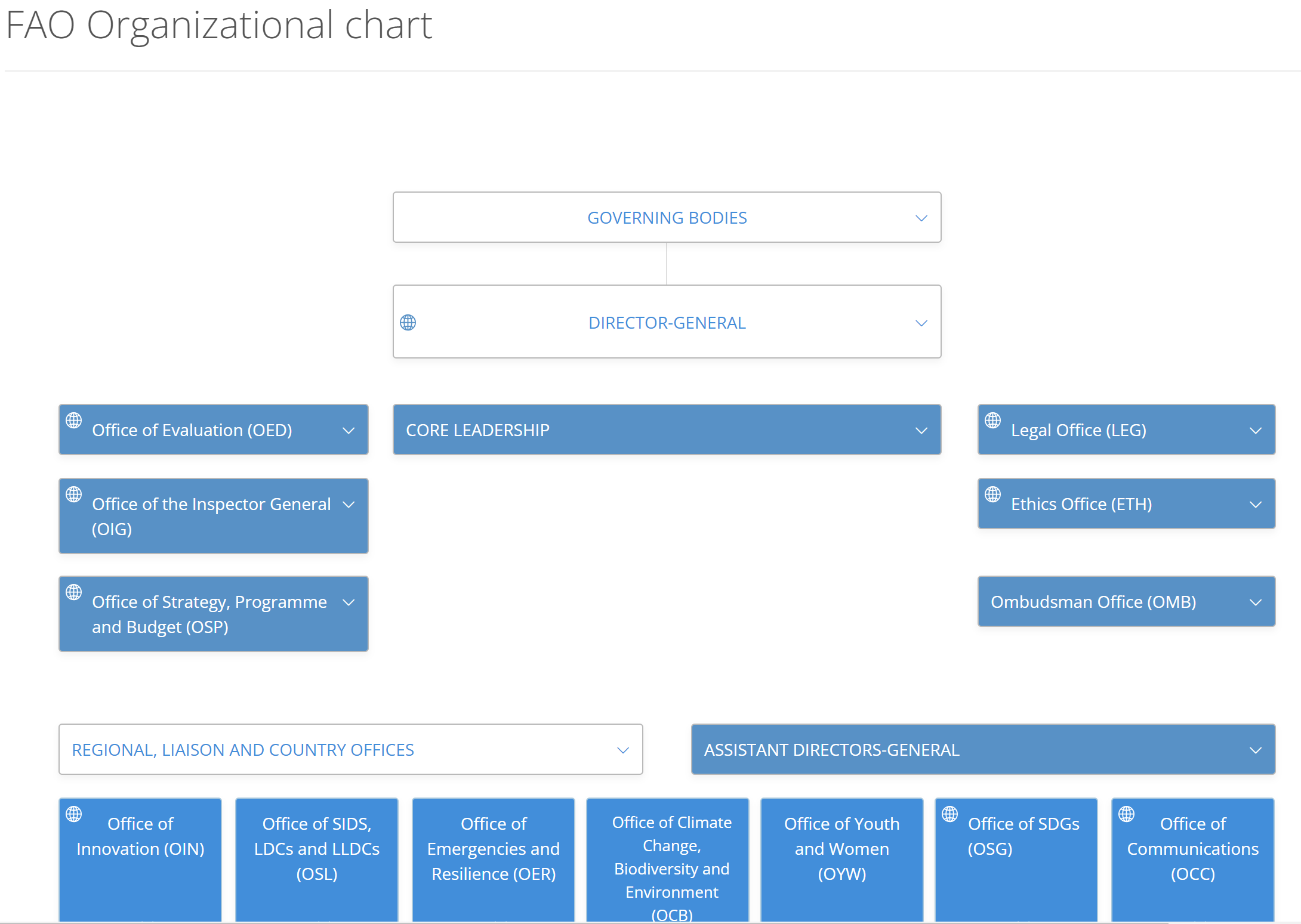Expand the Core Leadership chevron
This screenshot has width=1301, height=924.
coord(921,431)
